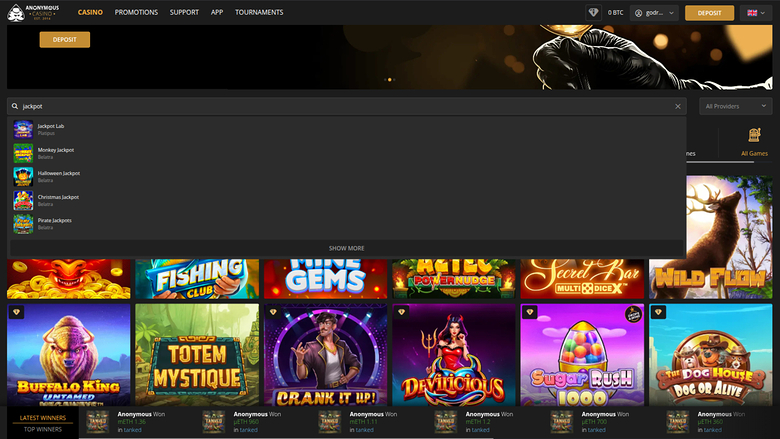Expand the All Providers dropdown
The height and width of the screenshot is (439, 780).
coord(735,106)
